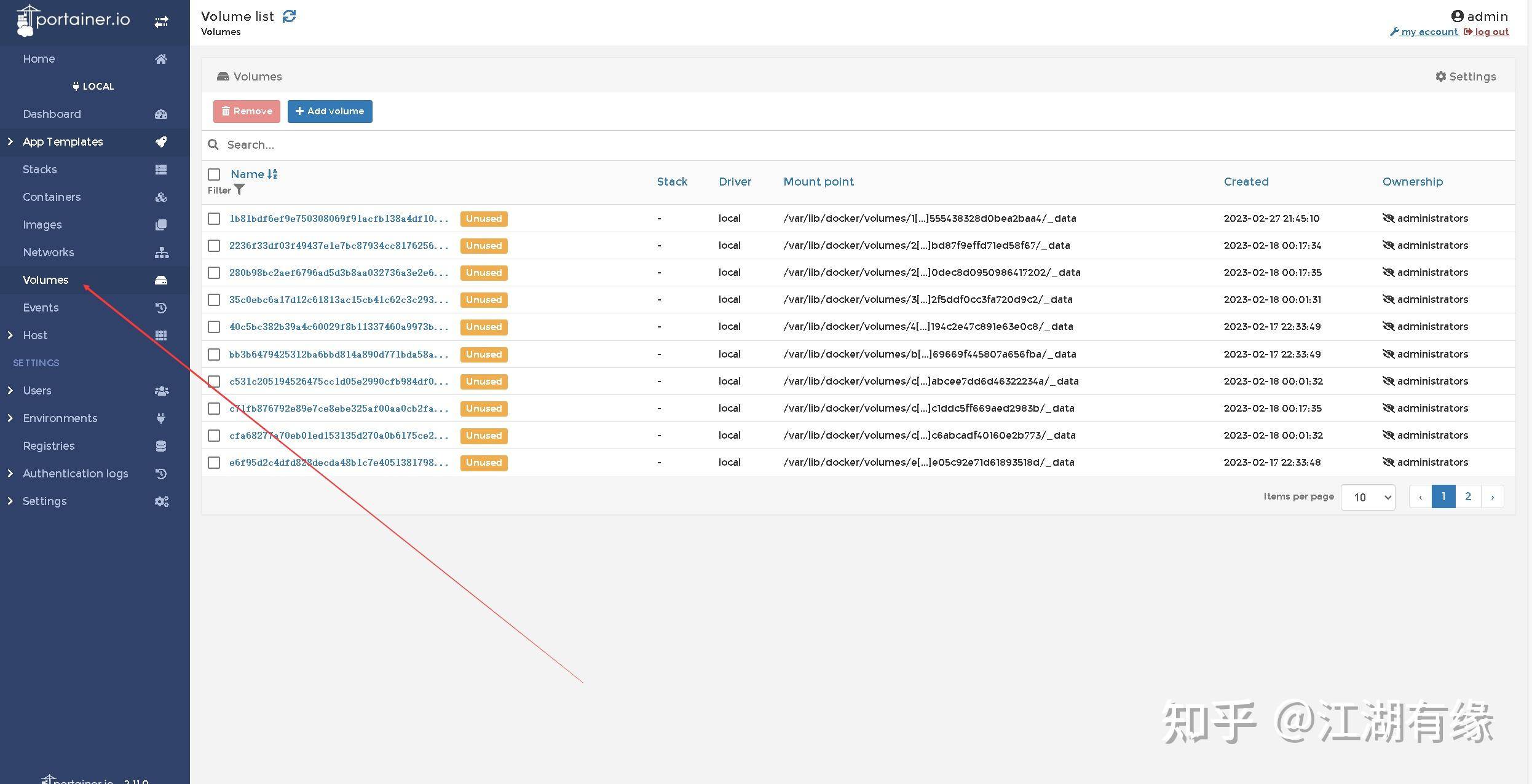Click the admin user avatar icon

tap(1458, 16)
